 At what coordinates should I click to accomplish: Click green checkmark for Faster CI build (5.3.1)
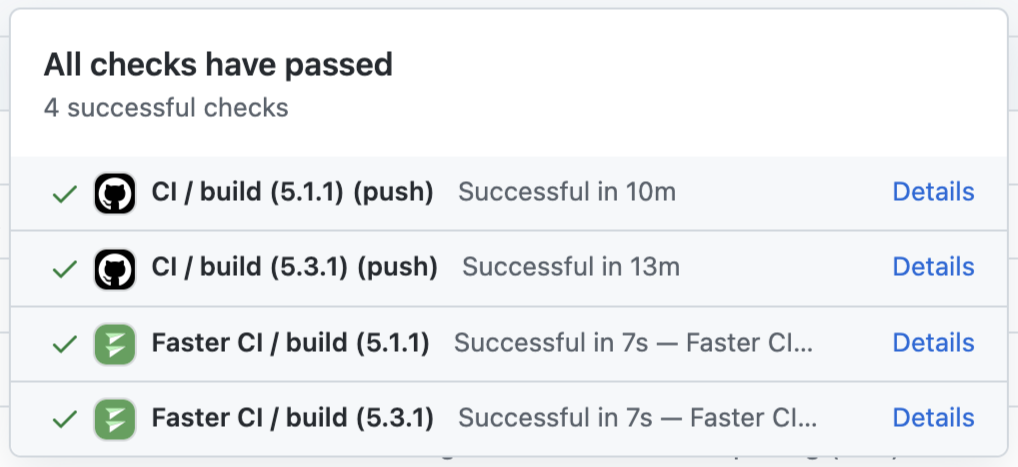click(65, 418)
